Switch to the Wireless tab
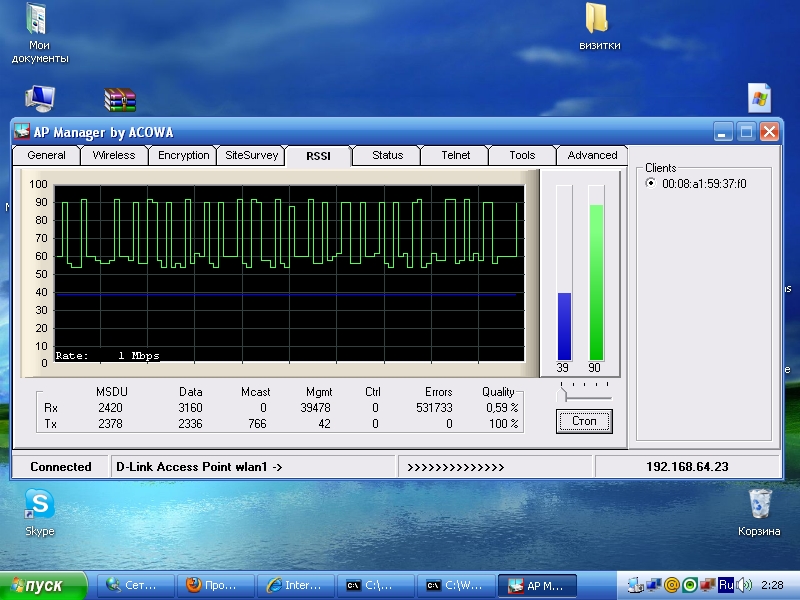Image resolution: width=800 pixels, height=600 pixels. coord(114,155)
